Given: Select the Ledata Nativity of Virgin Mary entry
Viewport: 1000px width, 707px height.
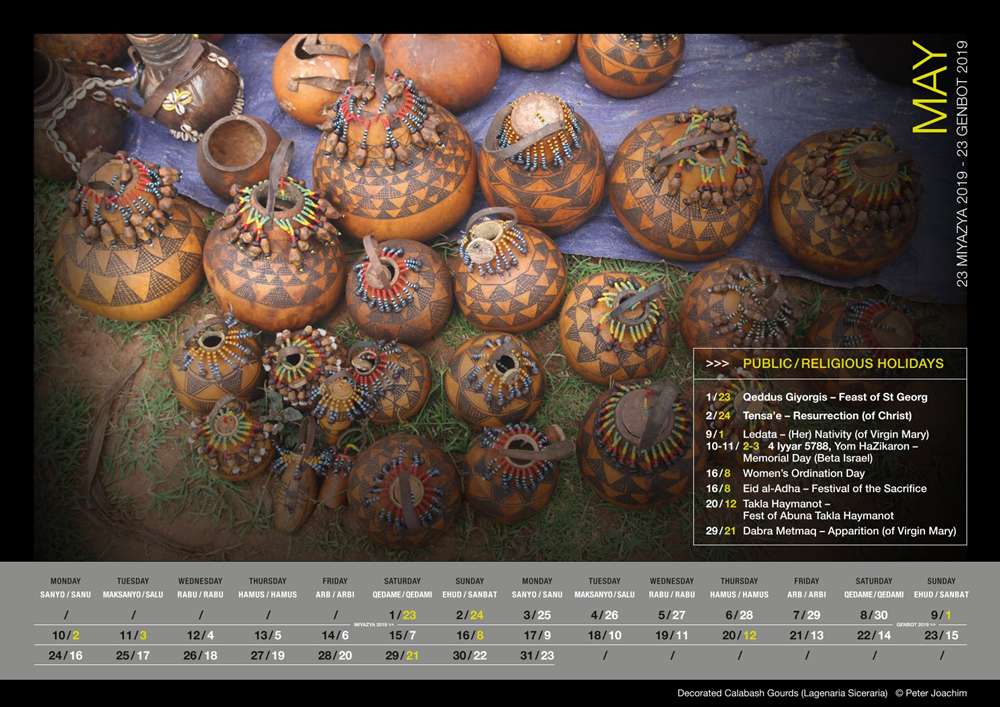Looking at the screenshot, I should point(817,434).
